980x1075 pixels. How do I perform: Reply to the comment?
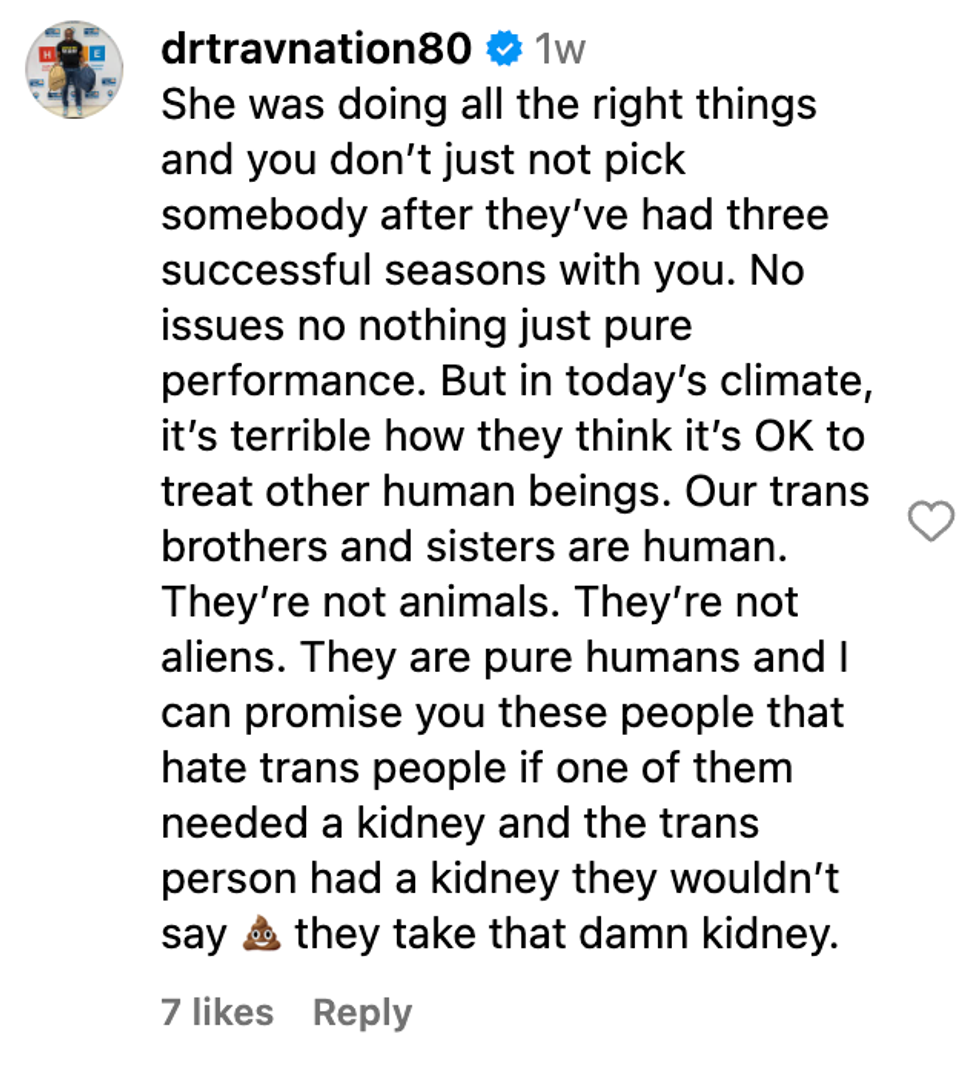click(x=362, y=1012)
